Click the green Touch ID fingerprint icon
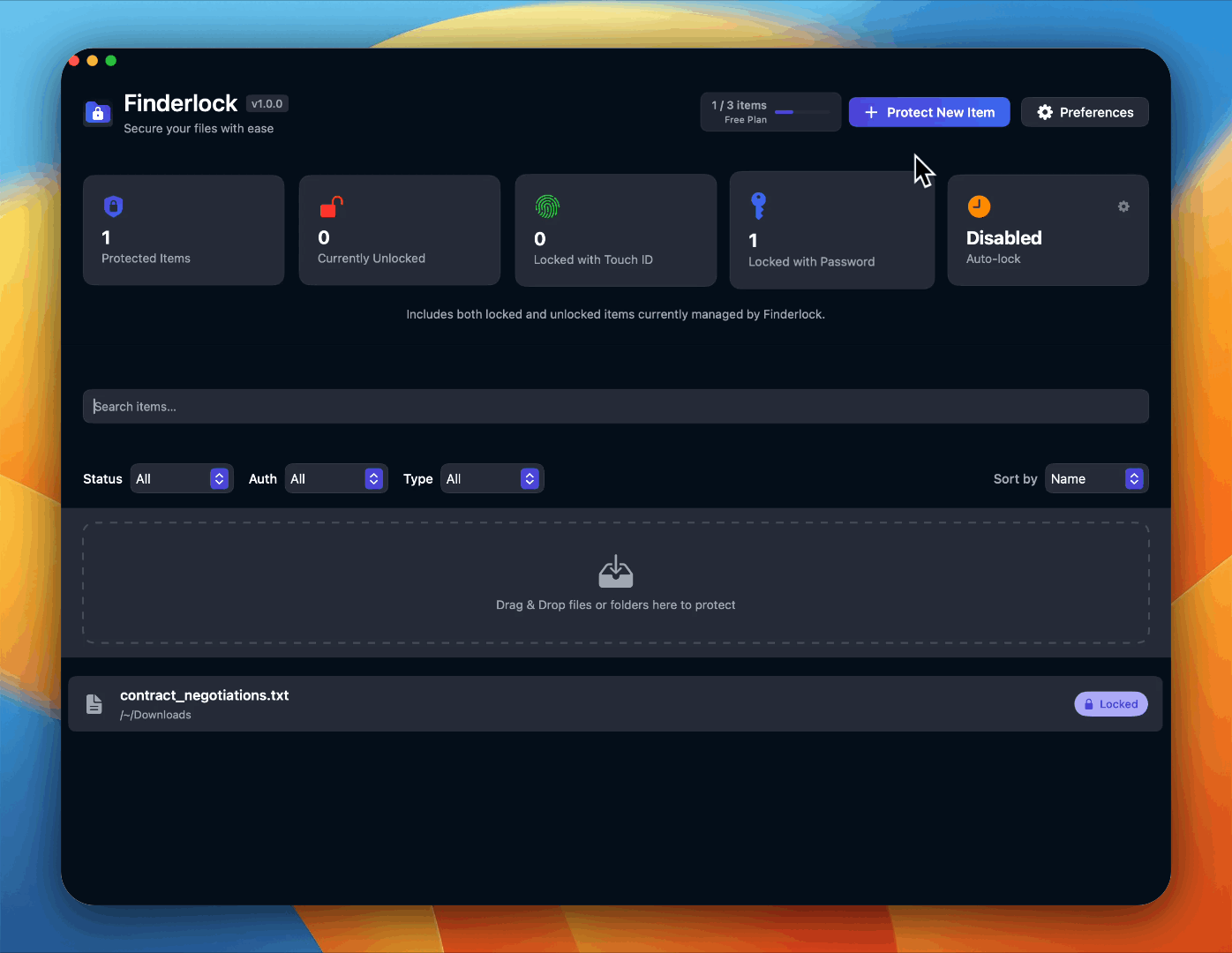The width and height of the screenshot is (1232, 953). pyautogui.click(x=547, y=206)
